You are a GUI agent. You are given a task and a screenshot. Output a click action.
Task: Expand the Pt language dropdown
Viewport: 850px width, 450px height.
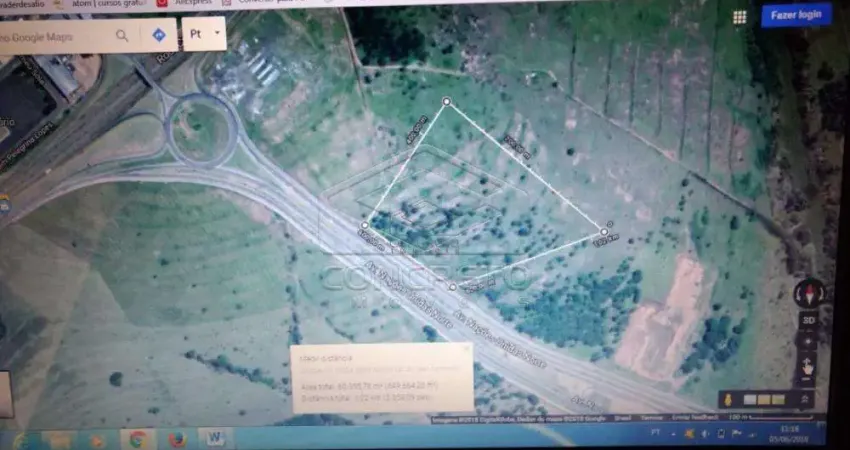(218, 33)
